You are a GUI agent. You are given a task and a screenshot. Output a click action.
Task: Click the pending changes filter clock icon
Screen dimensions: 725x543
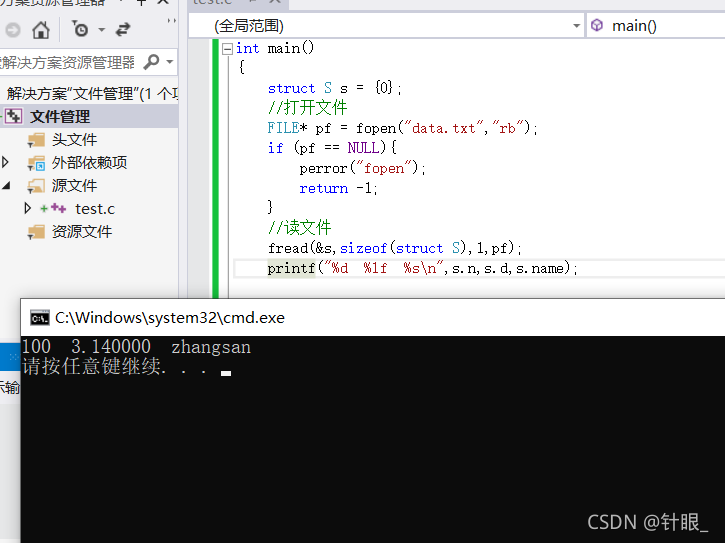point(80,29)
